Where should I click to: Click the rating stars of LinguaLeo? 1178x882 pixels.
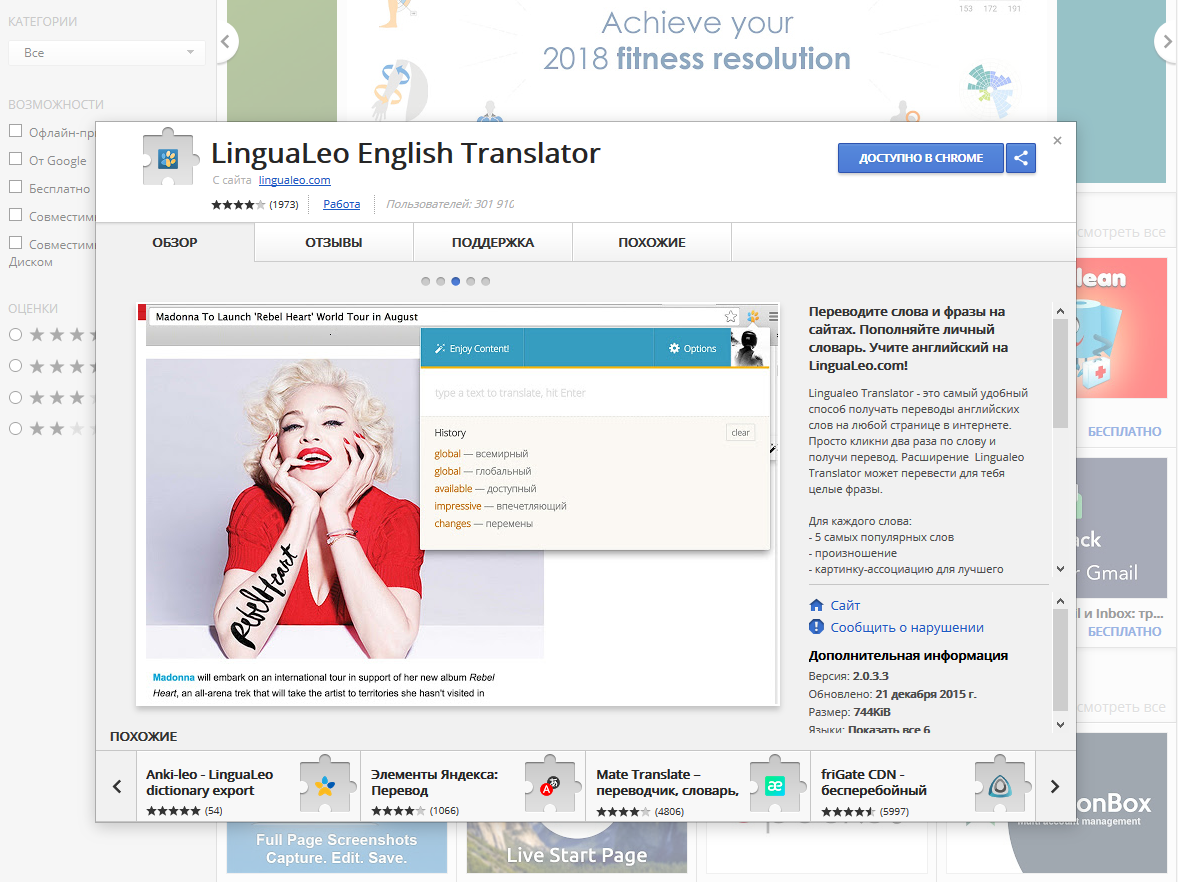click(x=238, y=204)
